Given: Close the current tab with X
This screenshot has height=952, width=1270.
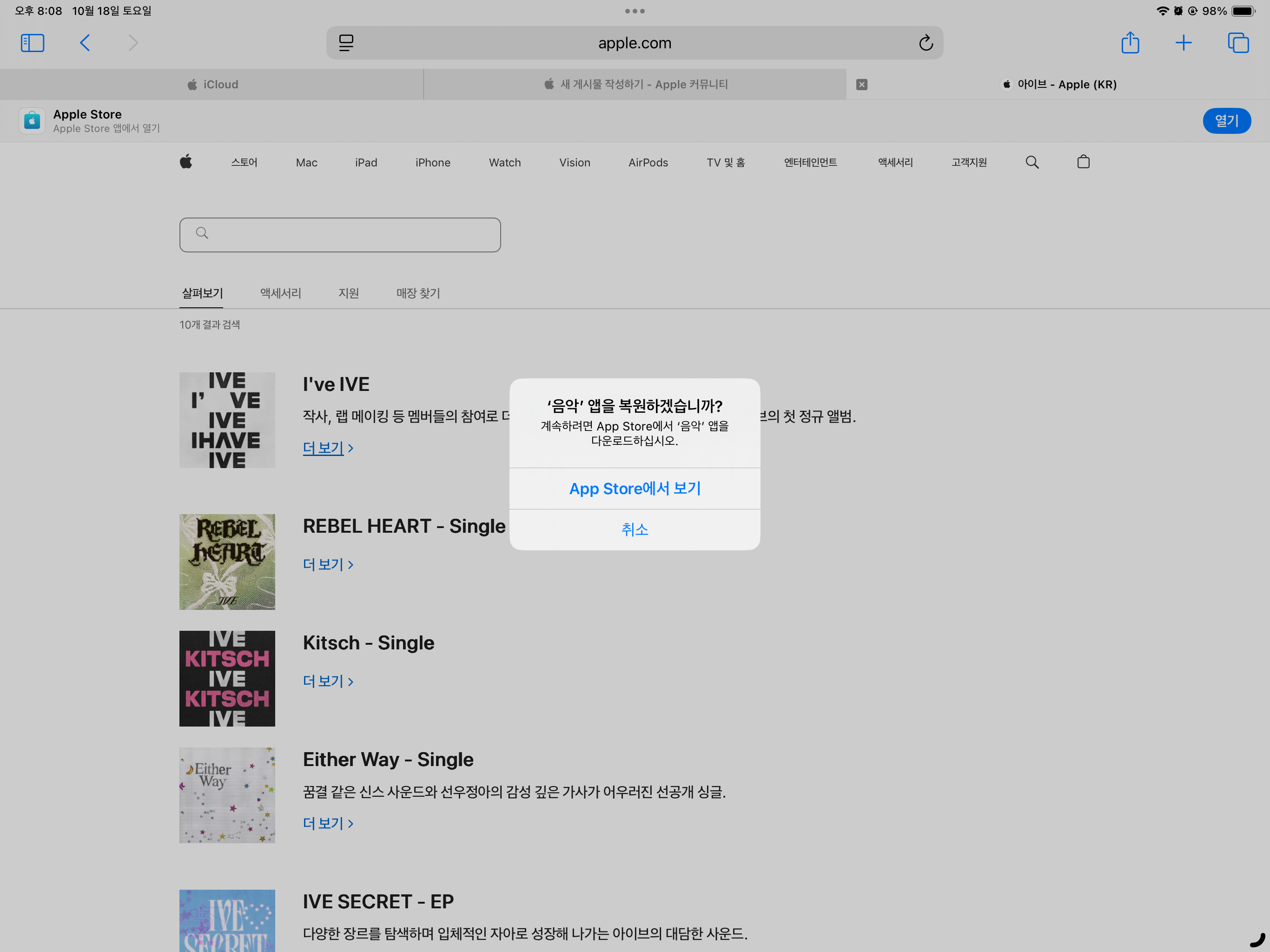Looking at the screenshot, I should coord(861,85).
